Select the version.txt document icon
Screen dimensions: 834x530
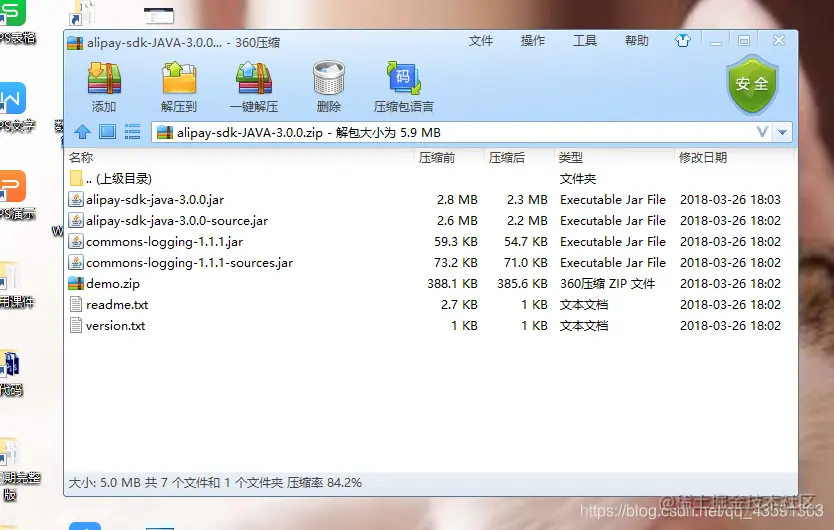[76, 326]
